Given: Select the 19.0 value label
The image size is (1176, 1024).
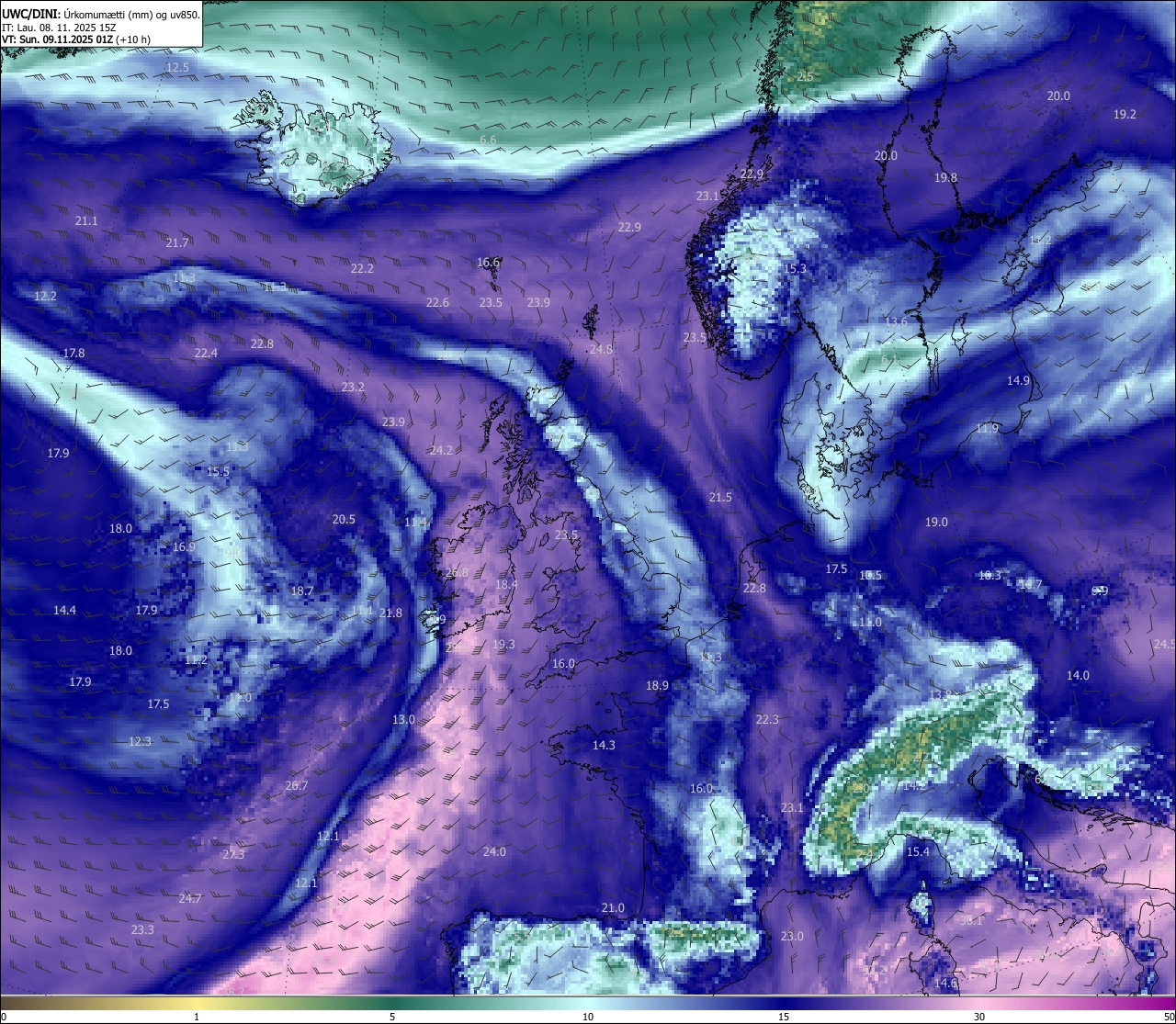Looking at the screenshot, I should 936,522.
